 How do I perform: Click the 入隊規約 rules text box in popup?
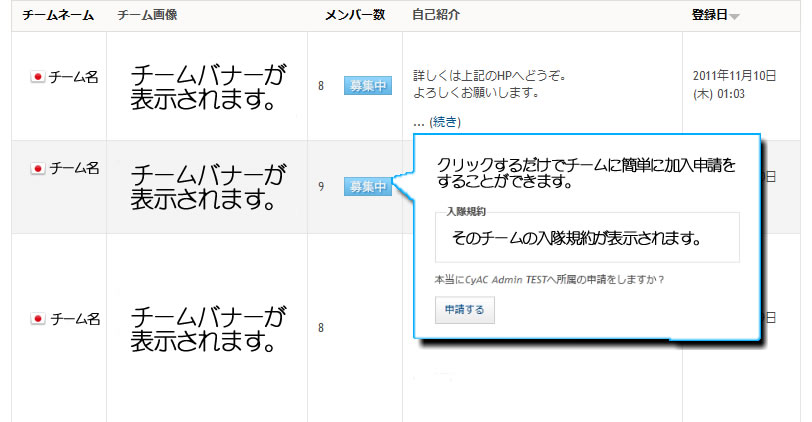587,239
